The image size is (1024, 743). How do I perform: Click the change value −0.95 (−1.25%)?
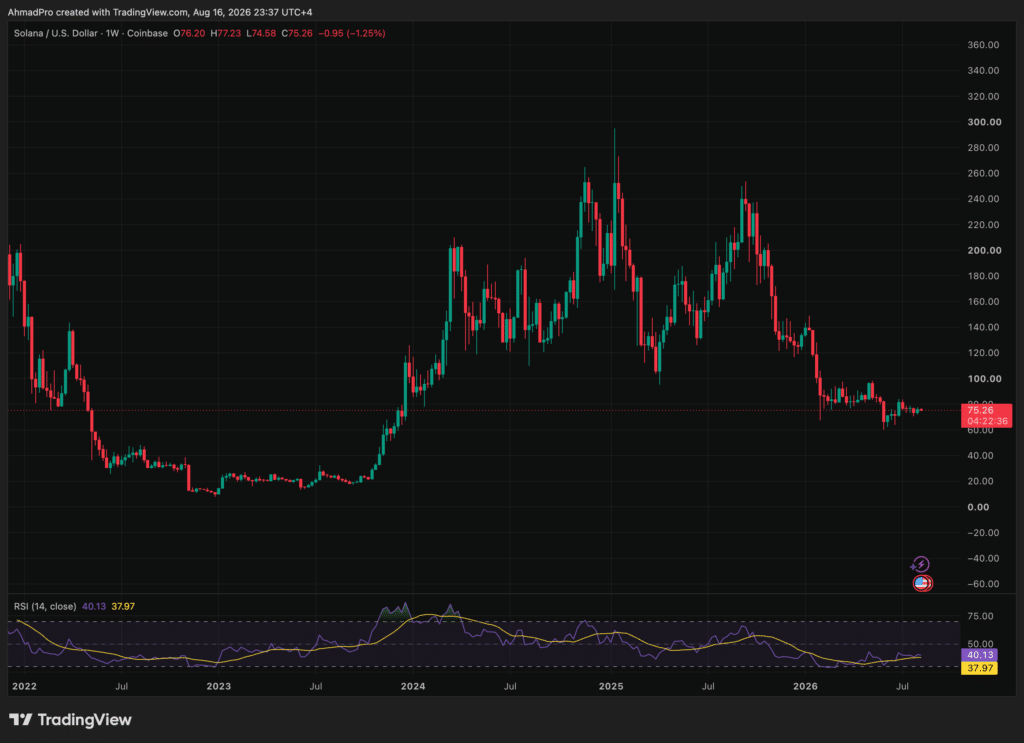(x=352, y=33)
